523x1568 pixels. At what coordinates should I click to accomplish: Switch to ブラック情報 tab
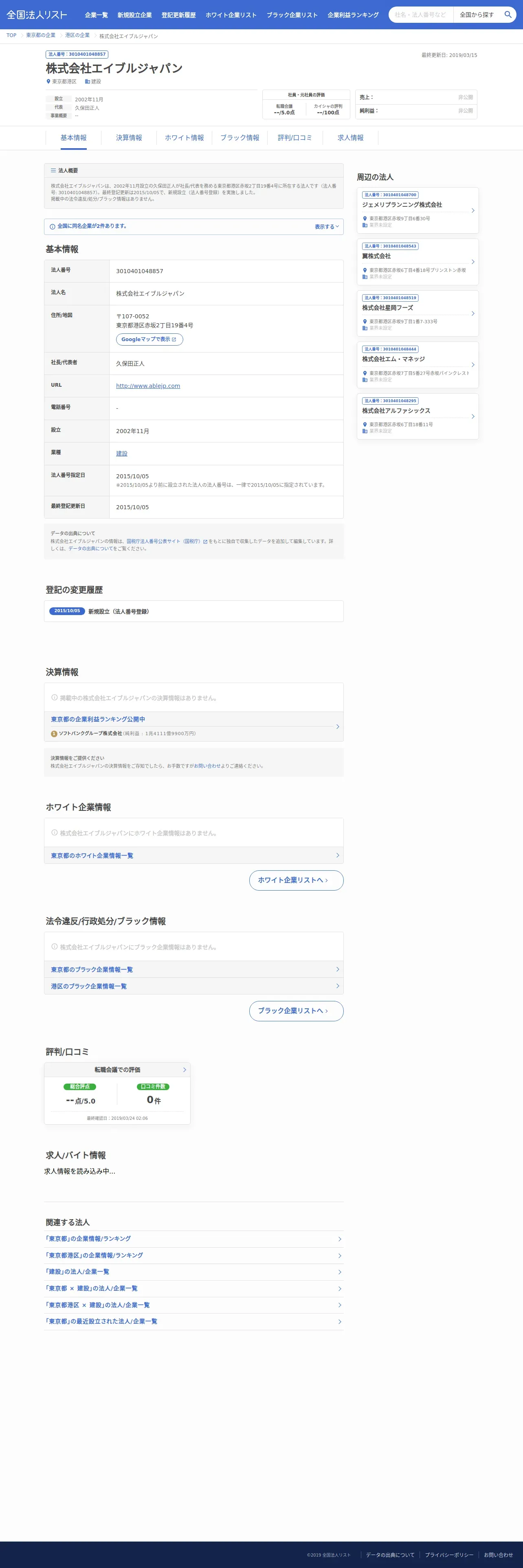click(x=240, y=138)
